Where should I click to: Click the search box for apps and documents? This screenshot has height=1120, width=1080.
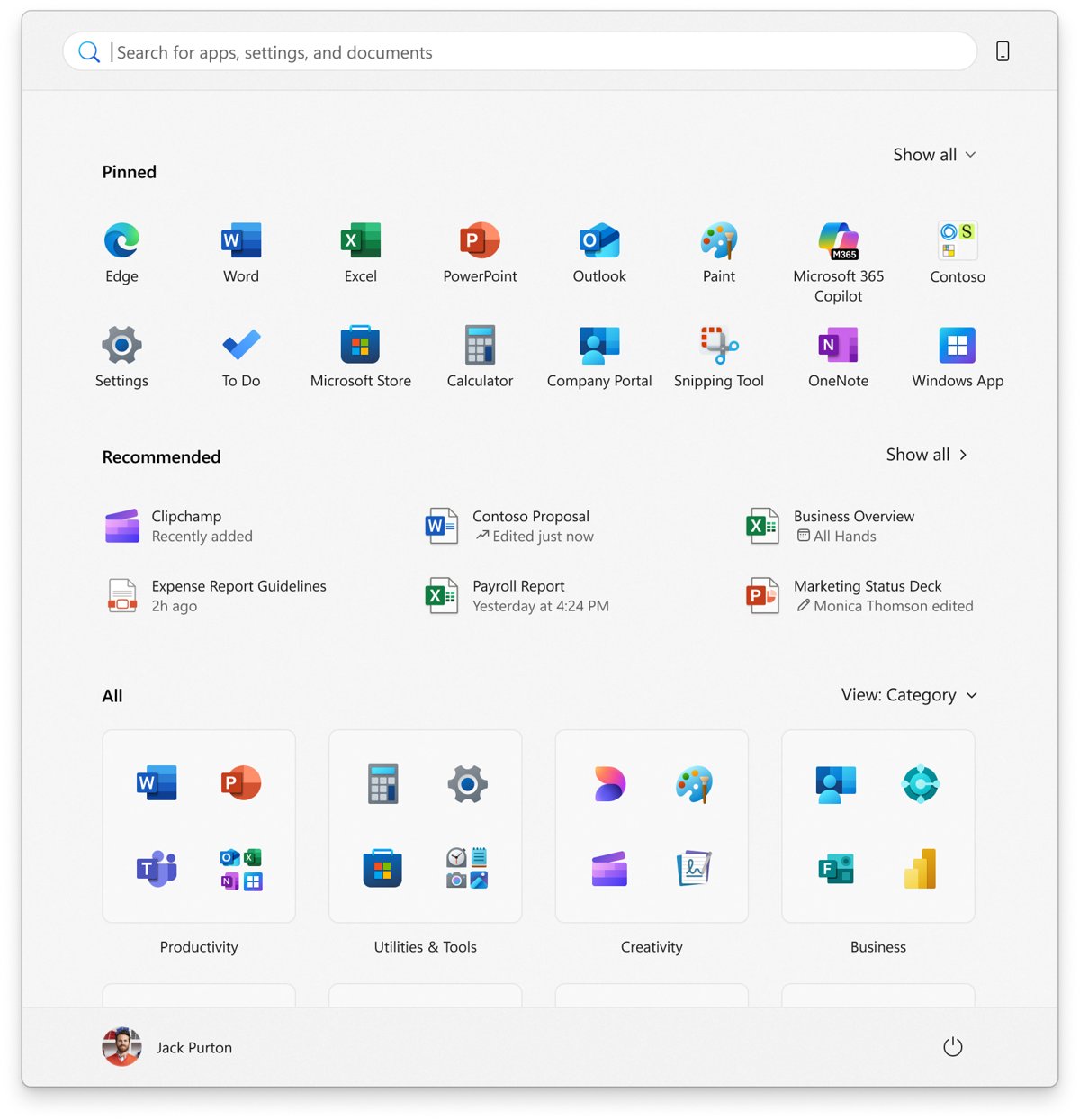pos(520,52)
